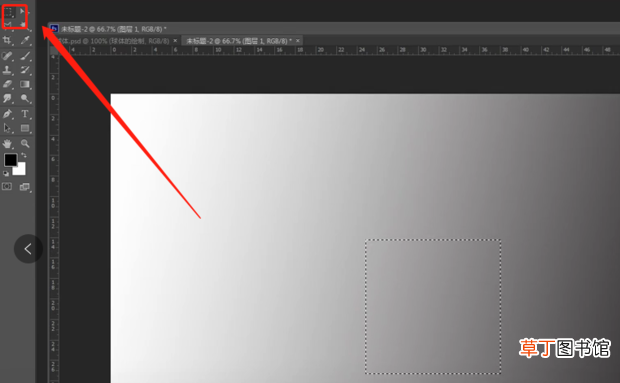Select the Horizontal Type tool
This screenshot has width=620, height=383.
[25, 114]
